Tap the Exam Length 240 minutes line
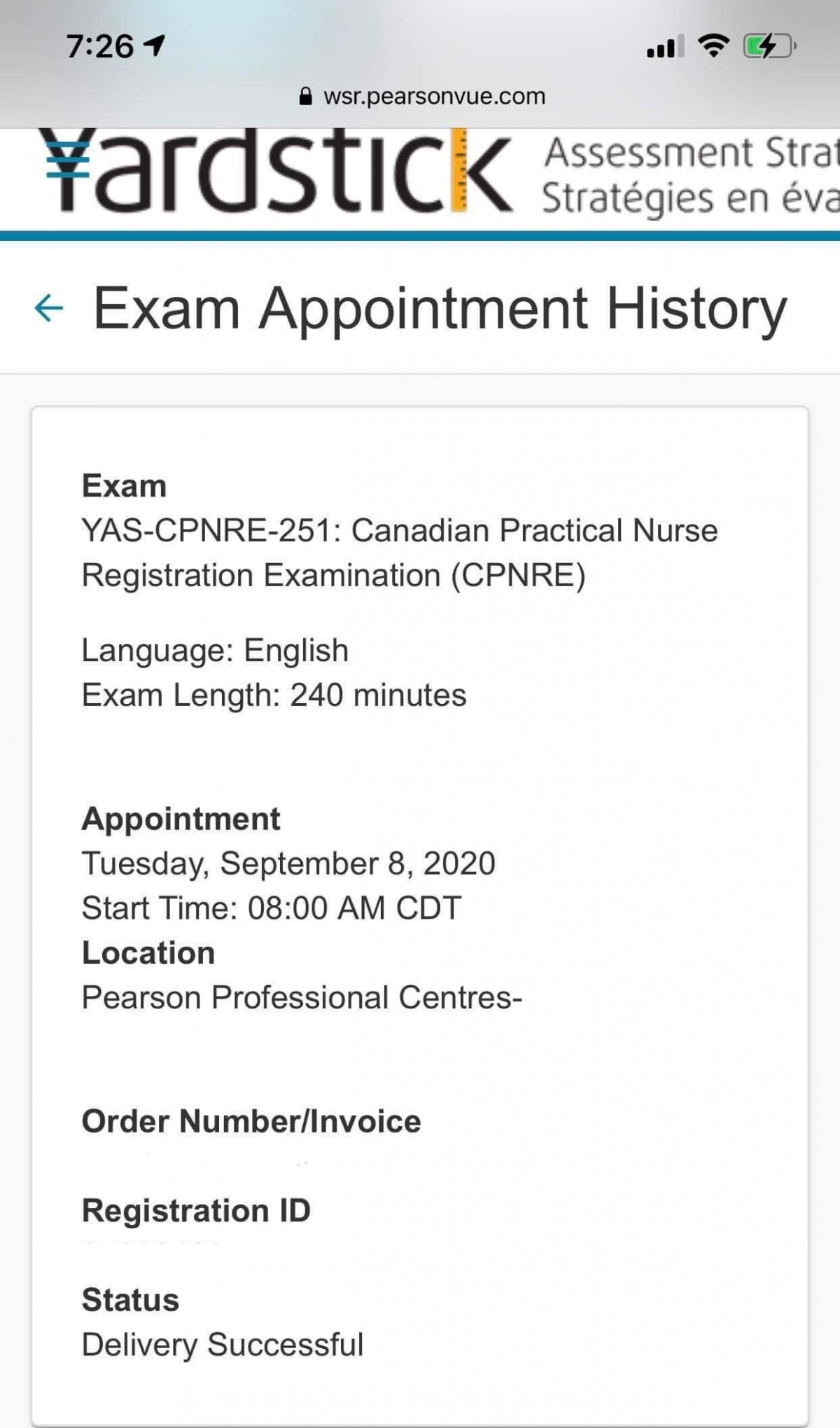The width and height of the screenshot is (840, 1428). click(274, 695)
